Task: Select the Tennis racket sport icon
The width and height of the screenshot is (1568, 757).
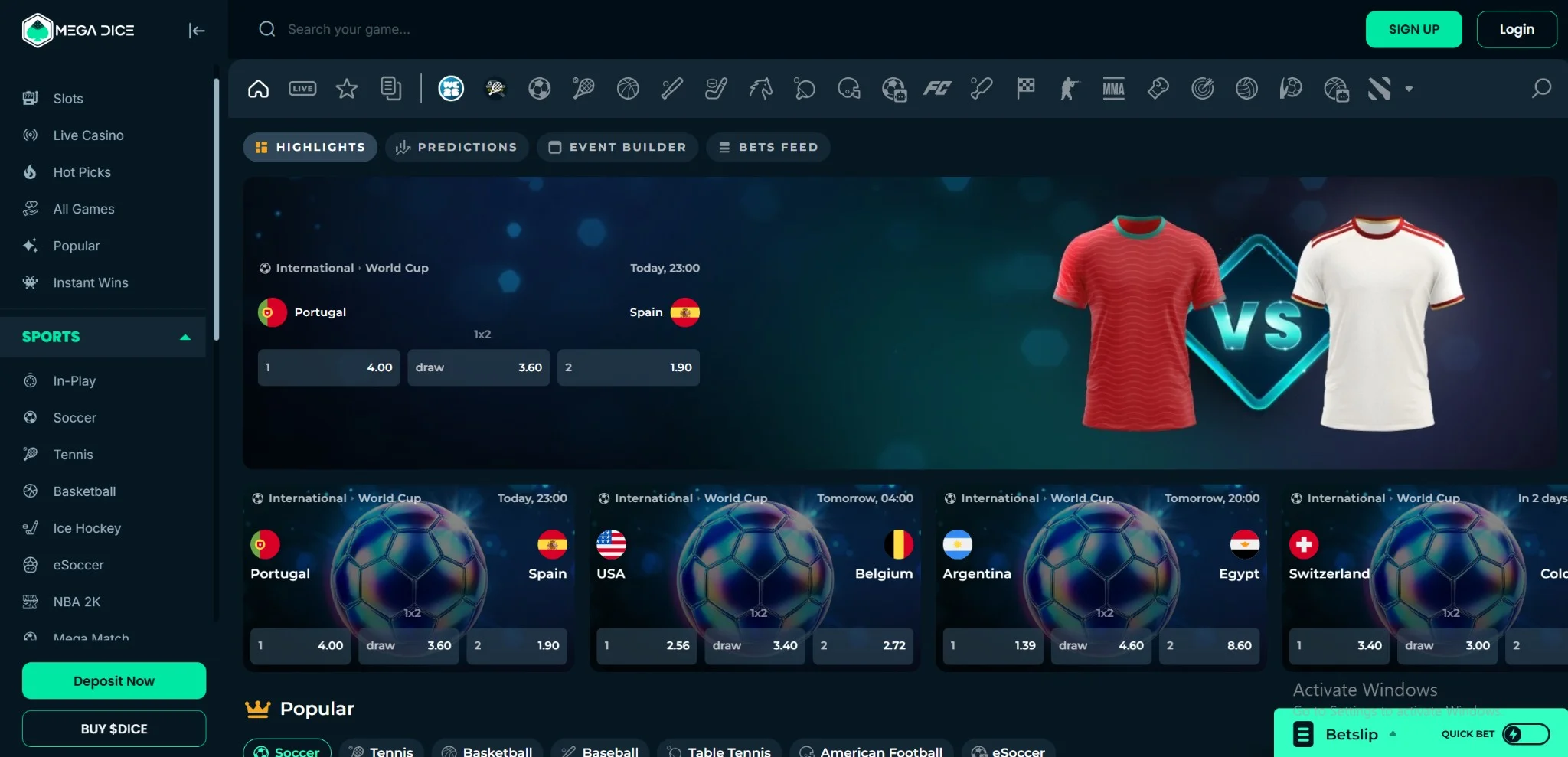Action: click(x=583, y=89)
